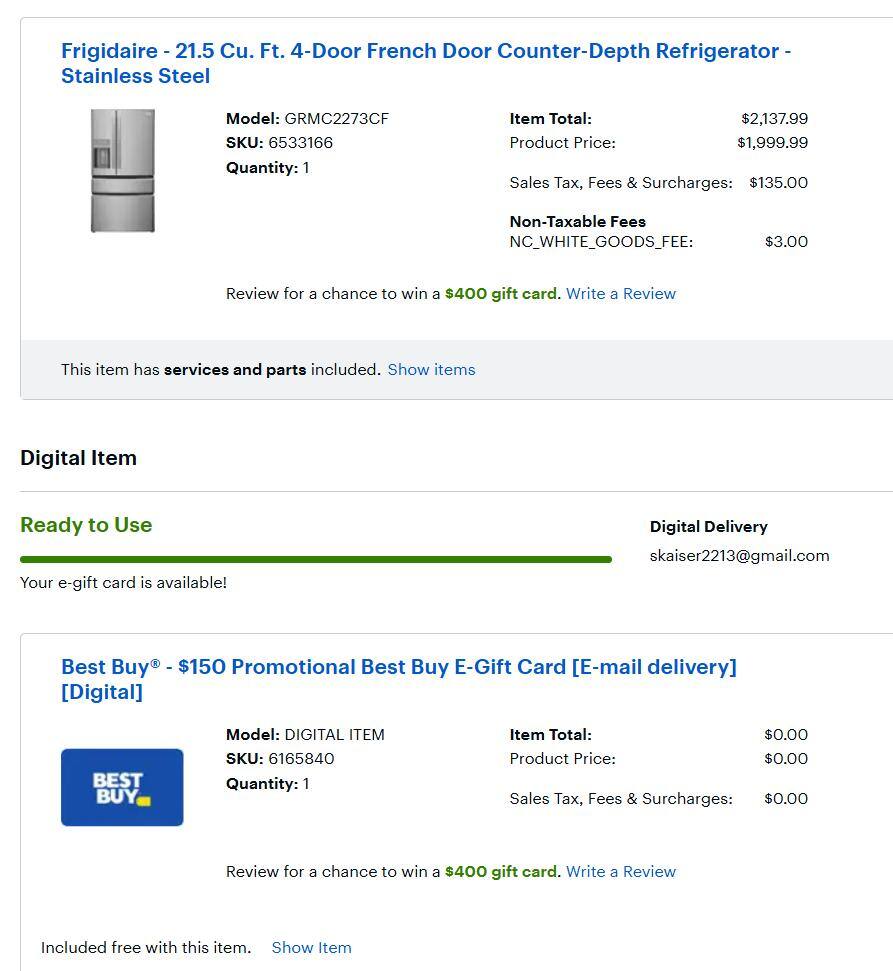This screenshot has height=971, width=893.
Task: Click the Item Total $2,137.99 amount
Action: pyautogui.click(x=778, y=118)
